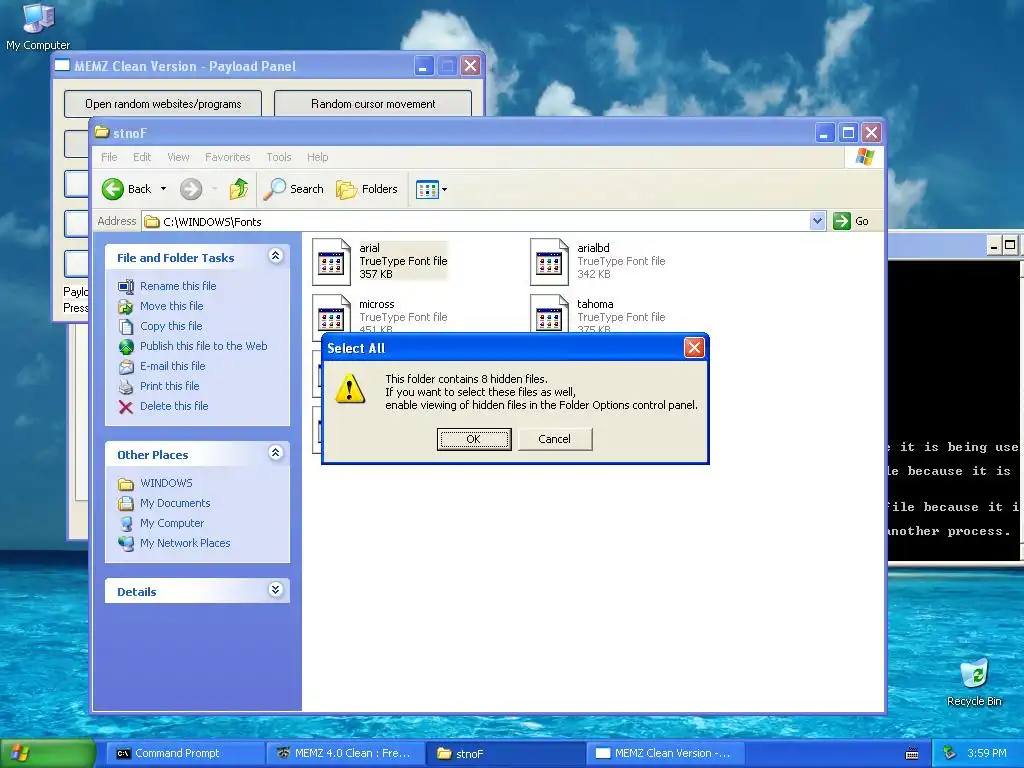Click the Back arrow icon in stnoF window
1024x768 pixels.
[x=112, y=189]
